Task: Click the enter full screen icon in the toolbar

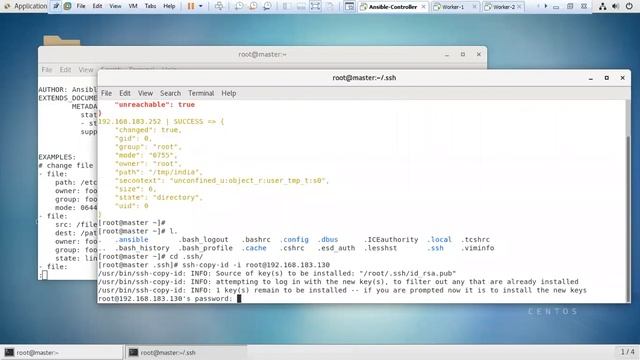Action: (316, 6)
